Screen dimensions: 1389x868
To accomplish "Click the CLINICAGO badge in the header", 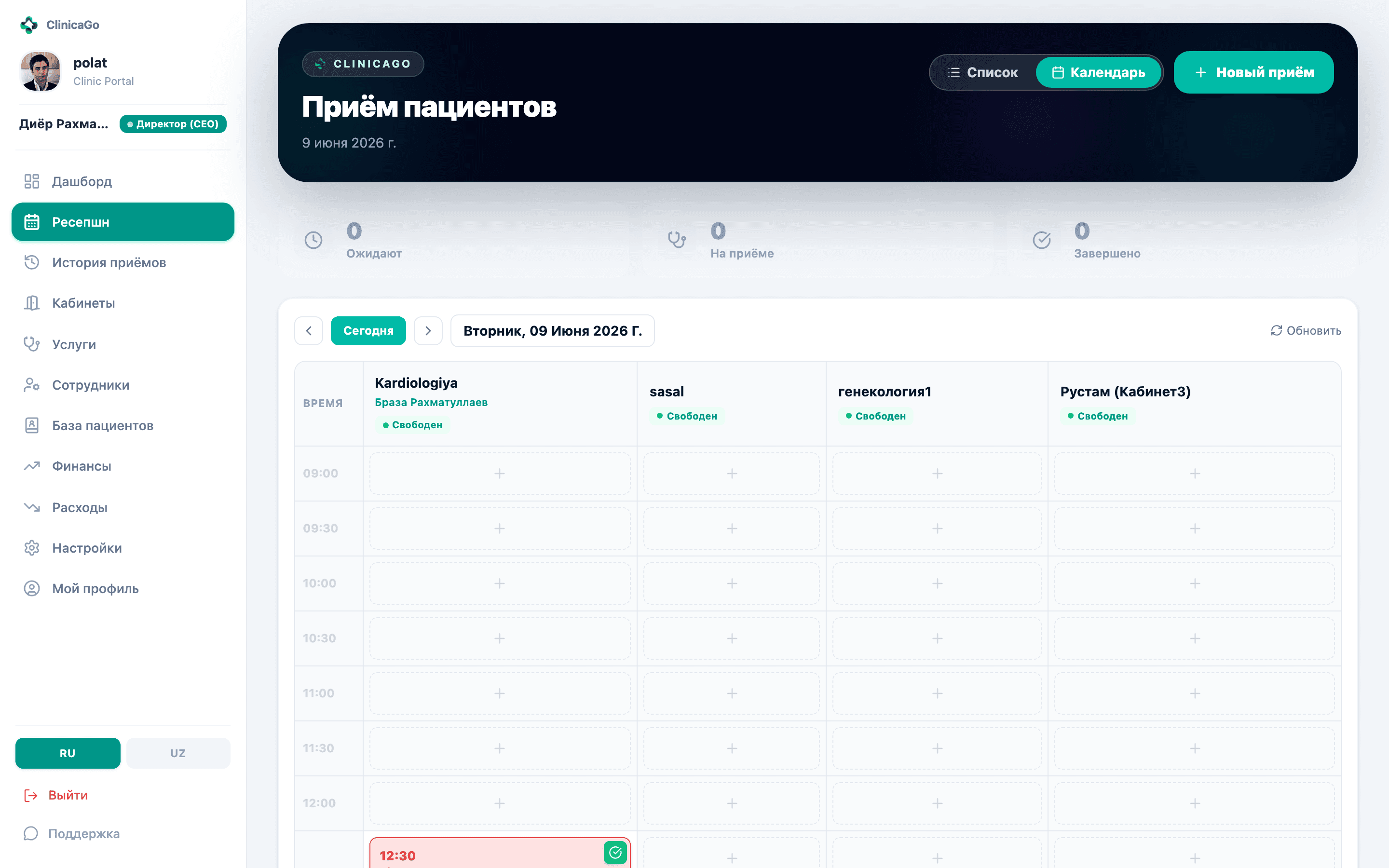I will click(x=363, y=64).
